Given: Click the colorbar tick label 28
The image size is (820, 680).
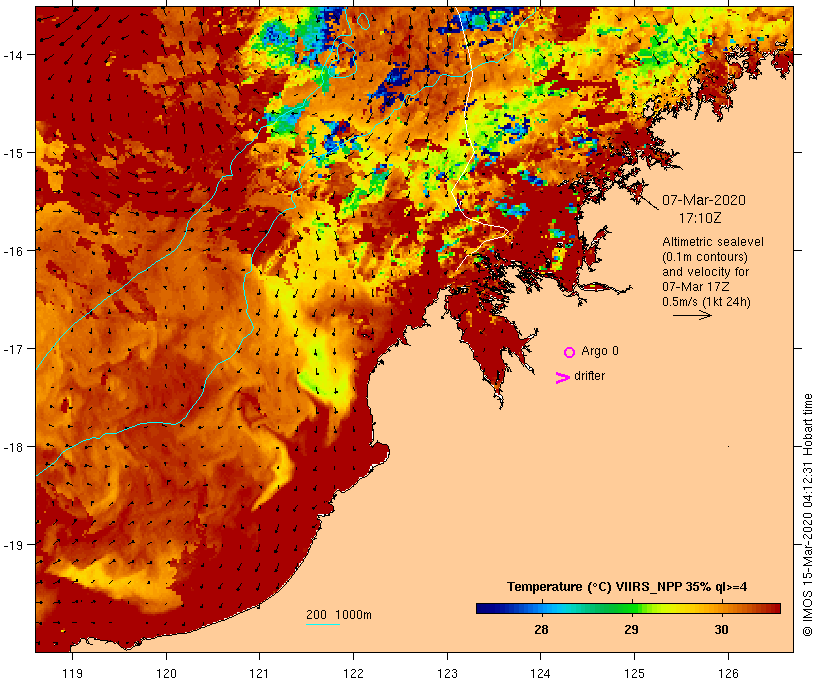Looking at the screenshot, I should pyautogui.click(x=541, y=630).
